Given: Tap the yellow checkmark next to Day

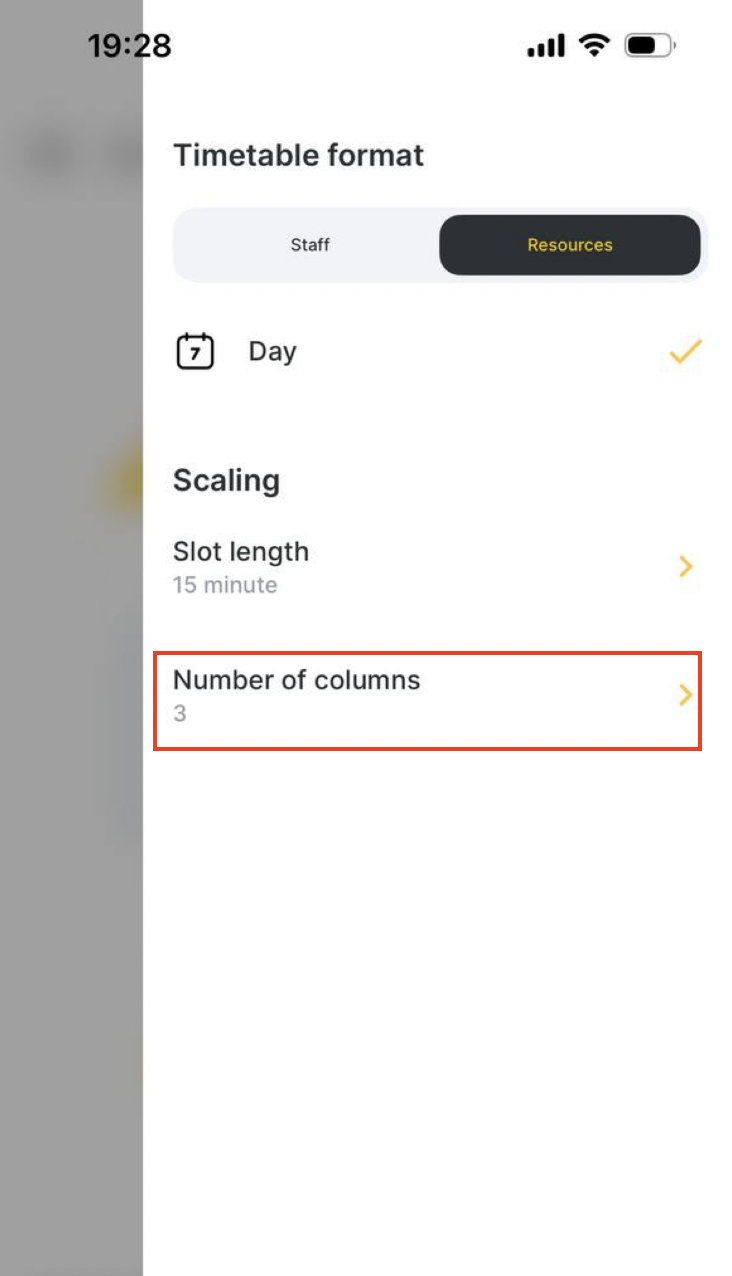Looking at the screenshot, I should pos(686,352).
